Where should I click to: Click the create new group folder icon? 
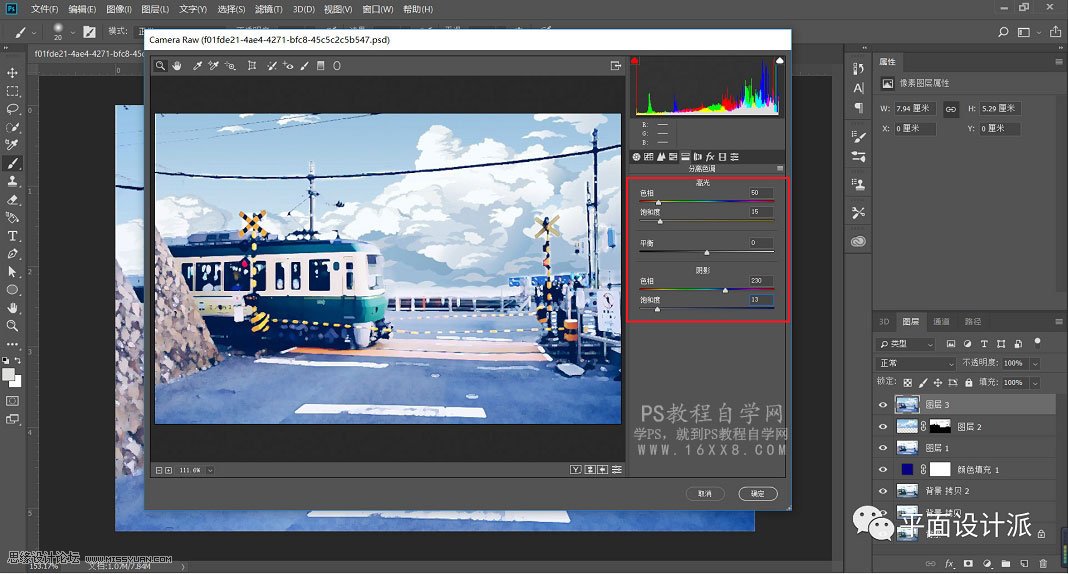(1005, 563)
